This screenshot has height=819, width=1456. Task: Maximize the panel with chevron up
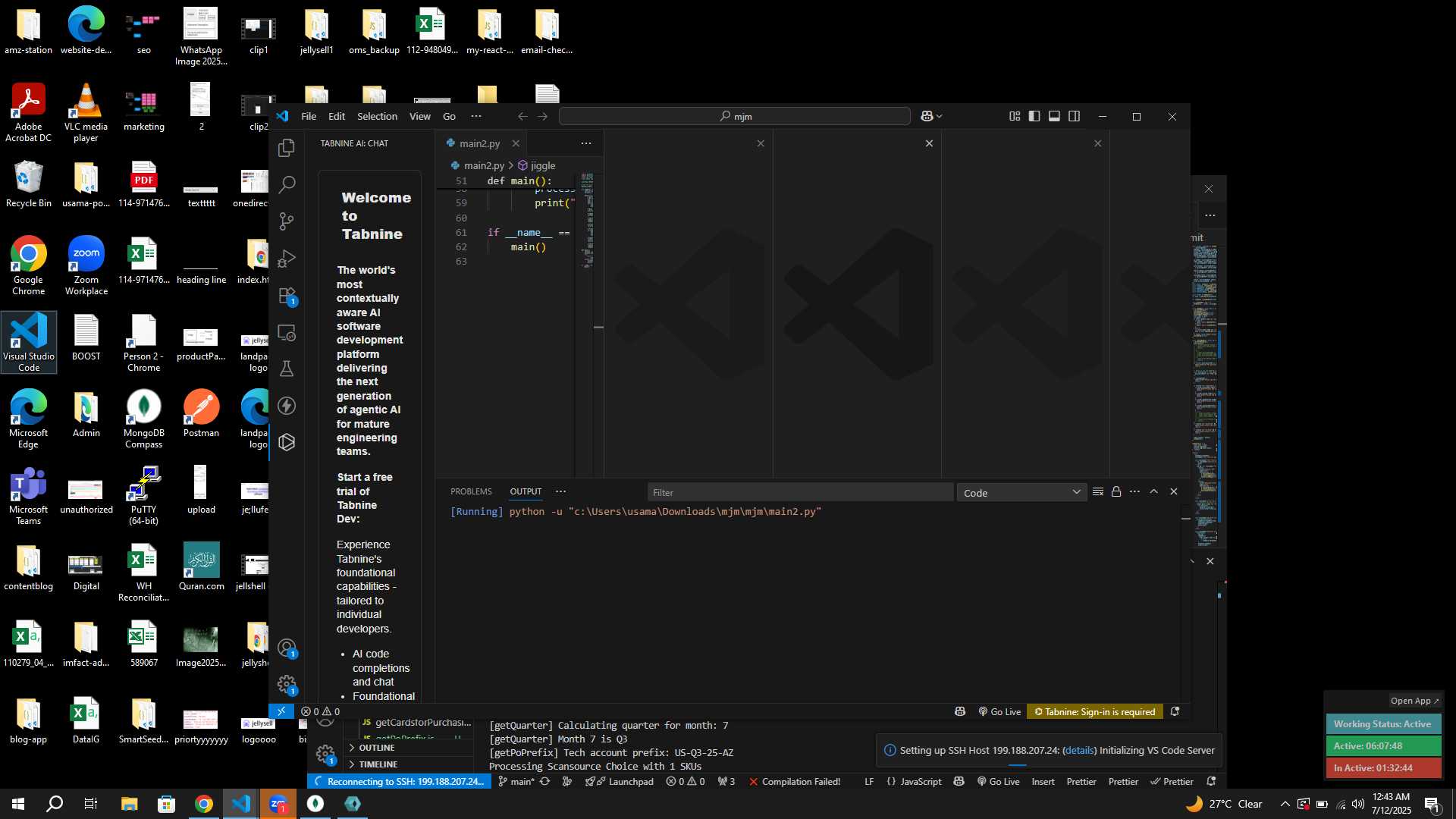(1154, 491)
